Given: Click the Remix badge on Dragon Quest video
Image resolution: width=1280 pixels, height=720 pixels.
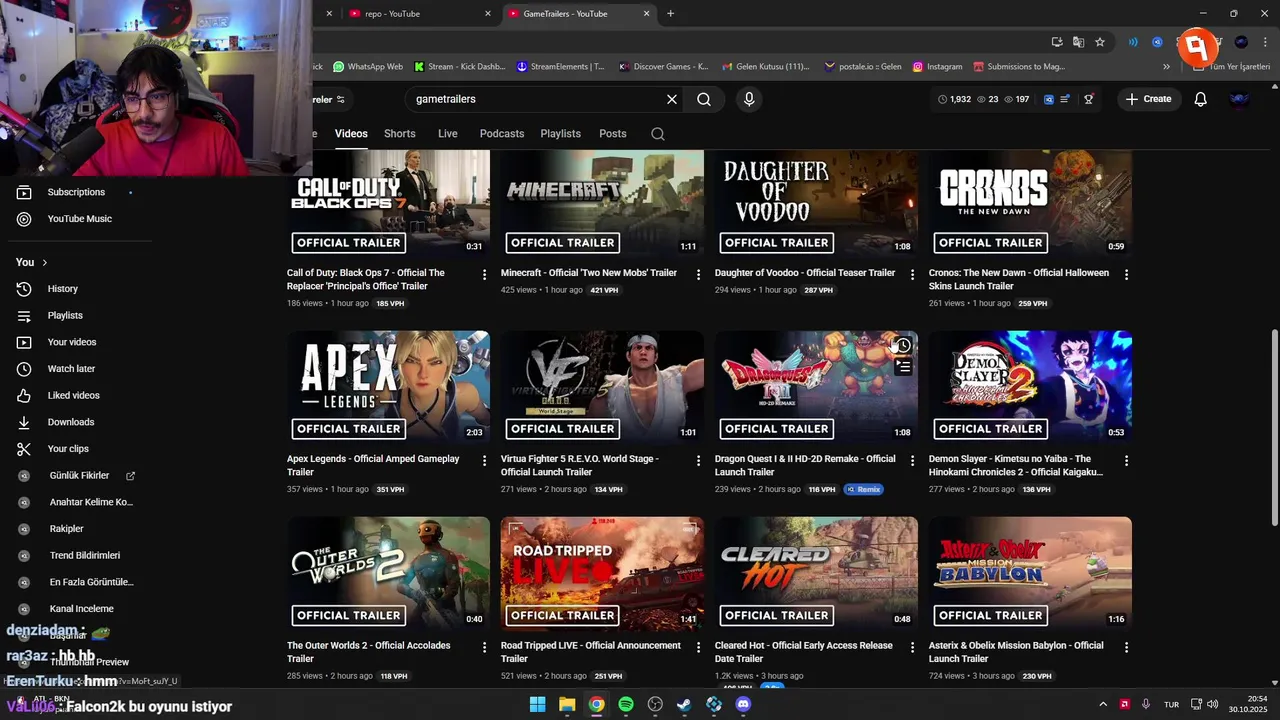Looking at the screenshot, I should pos(863,490).
